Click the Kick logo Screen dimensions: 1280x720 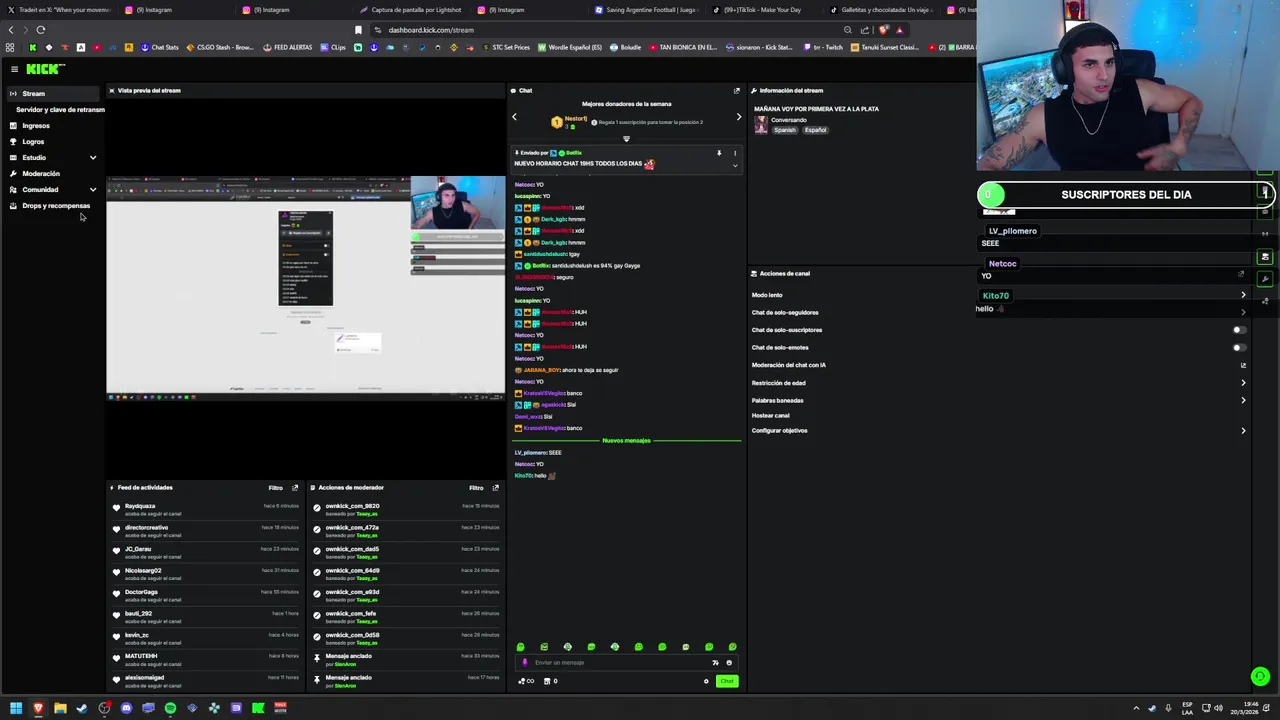pyautogui.click(x=45, y=69)
